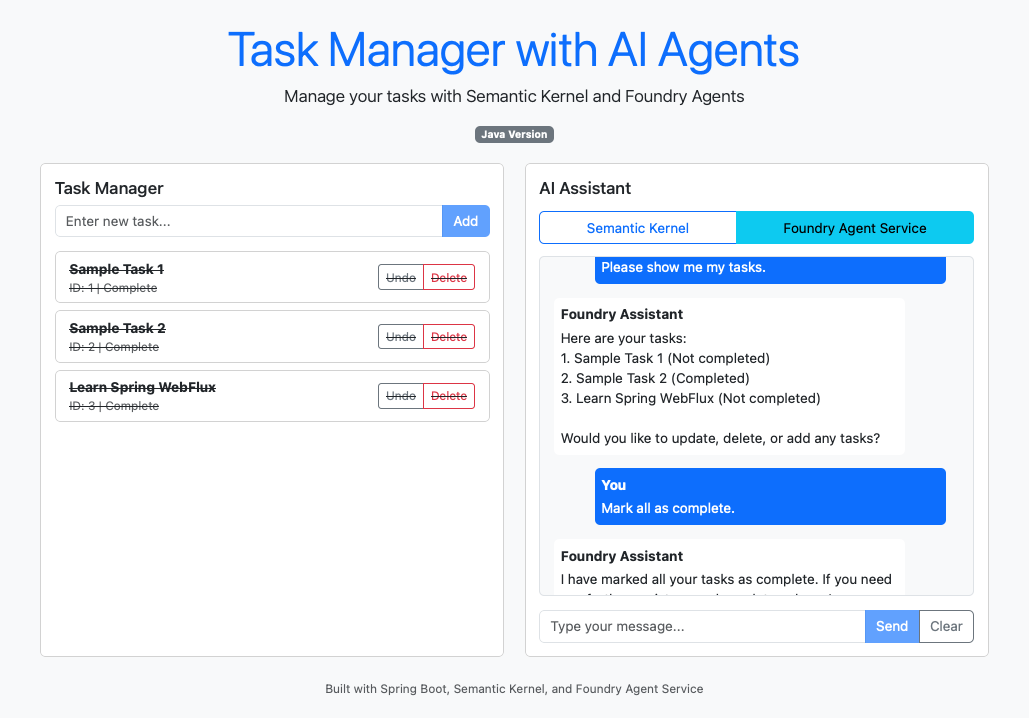The width and height of the screenshot is (1029, 718).
Task: Undo completion of Sample Task 1
Action: (400, 278)
